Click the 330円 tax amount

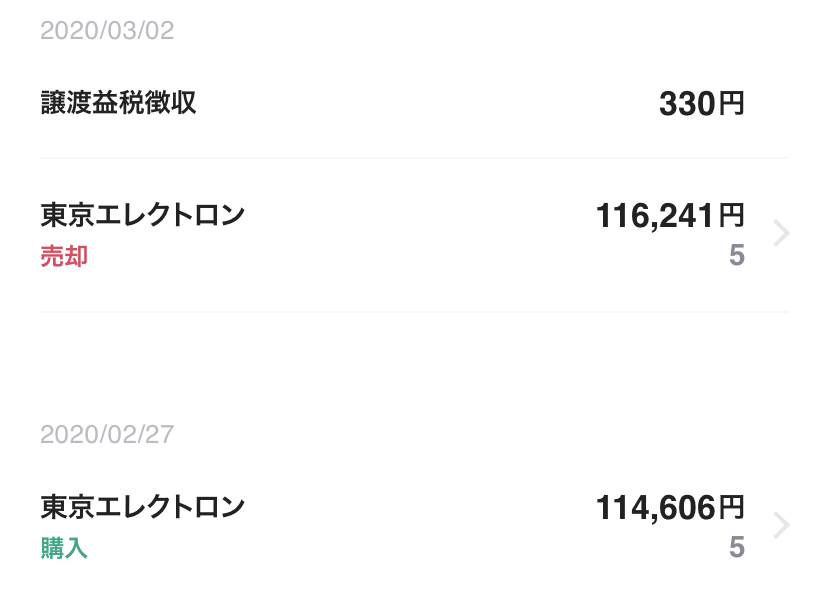[x=702, y=104]
